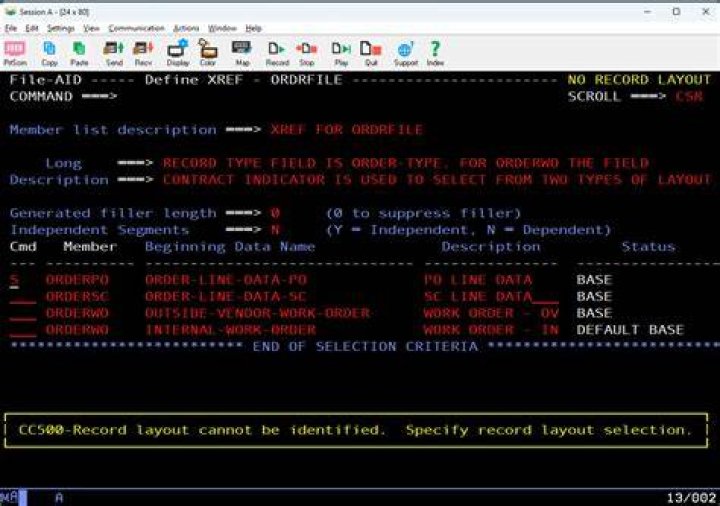The width and height of the screenshot is (720, 506).
Task: Click member name ORDERPO
Action: (77, 280)
